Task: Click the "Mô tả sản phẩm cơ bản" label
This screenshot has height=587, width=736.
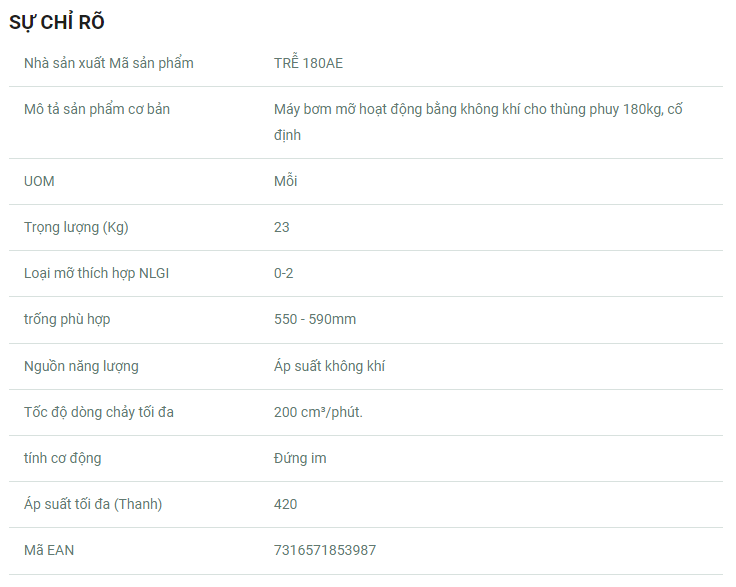Action: coord(97,109)
